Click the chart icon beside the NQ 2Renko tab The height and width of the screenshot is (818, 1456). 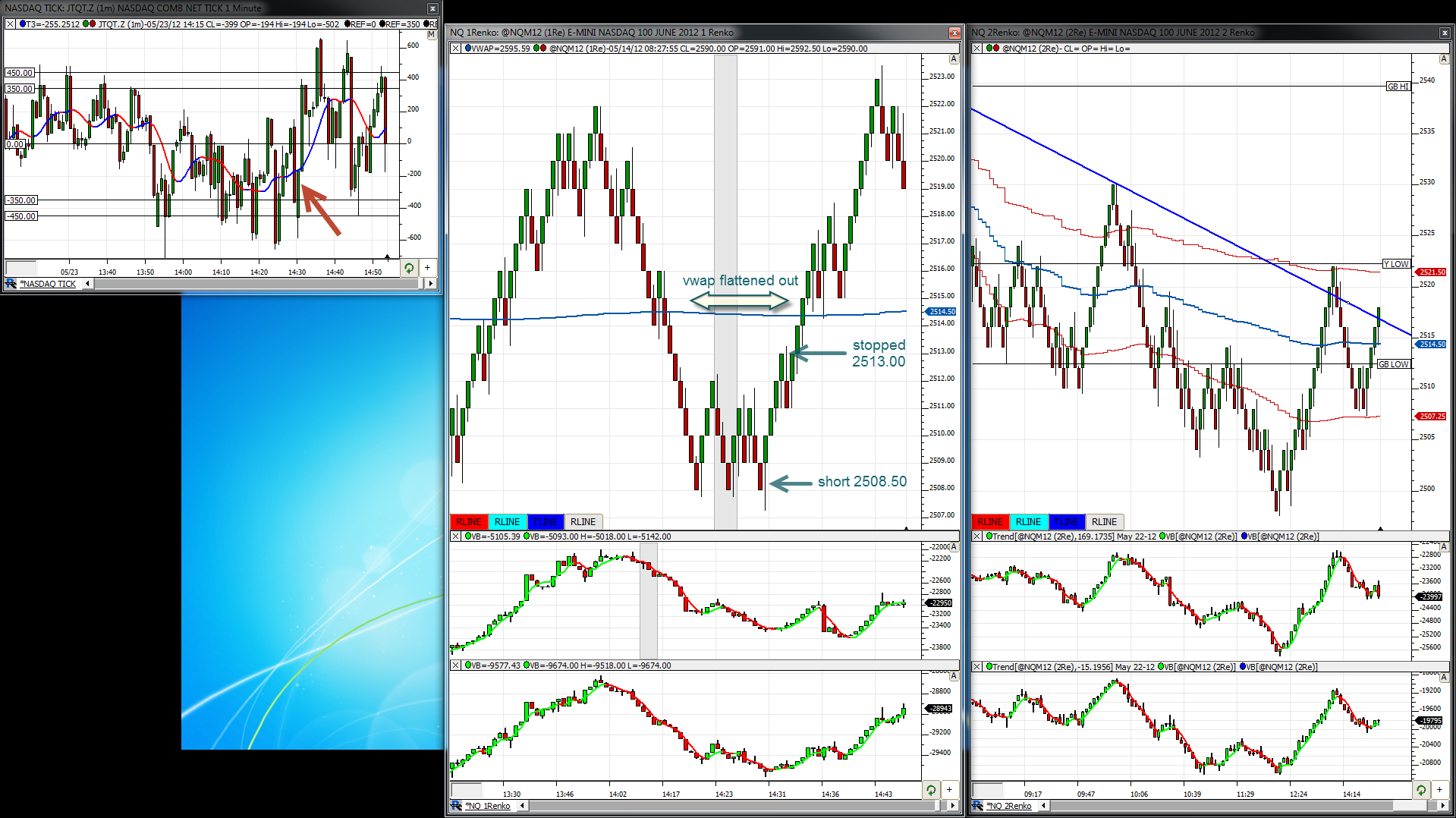point(978,806)
